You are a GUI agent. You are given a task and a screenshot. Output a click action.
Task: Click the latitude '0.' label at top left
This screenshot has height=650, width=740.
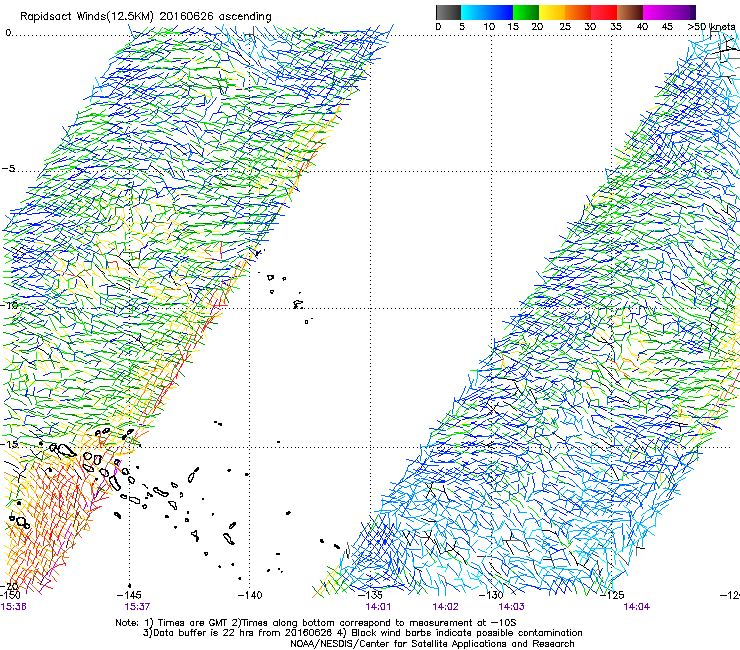point(9,33)
